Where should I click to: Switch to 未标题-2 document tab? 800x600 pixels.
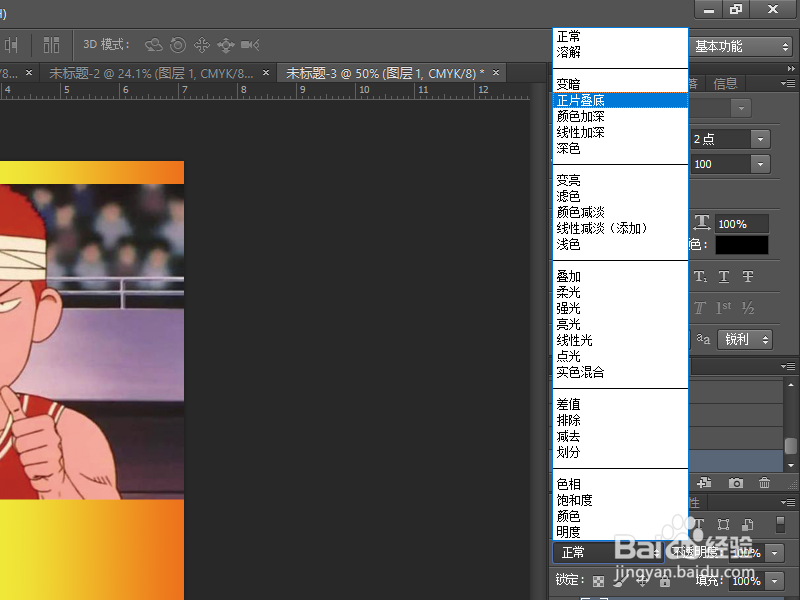coord(151,73)
